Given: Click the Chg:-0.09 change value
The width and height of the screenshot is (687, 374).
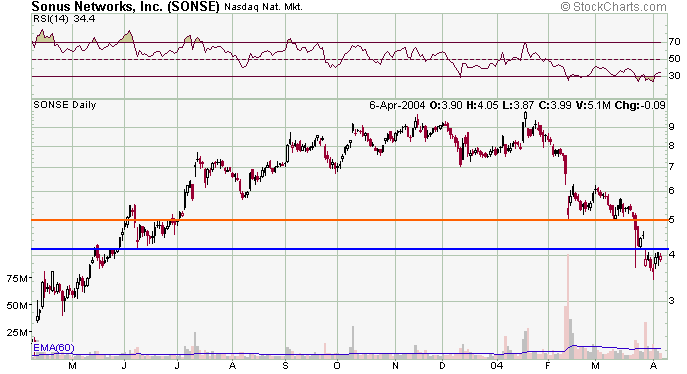Looking at the screenshot, I should pyautogui.click(x=640, y=105).
